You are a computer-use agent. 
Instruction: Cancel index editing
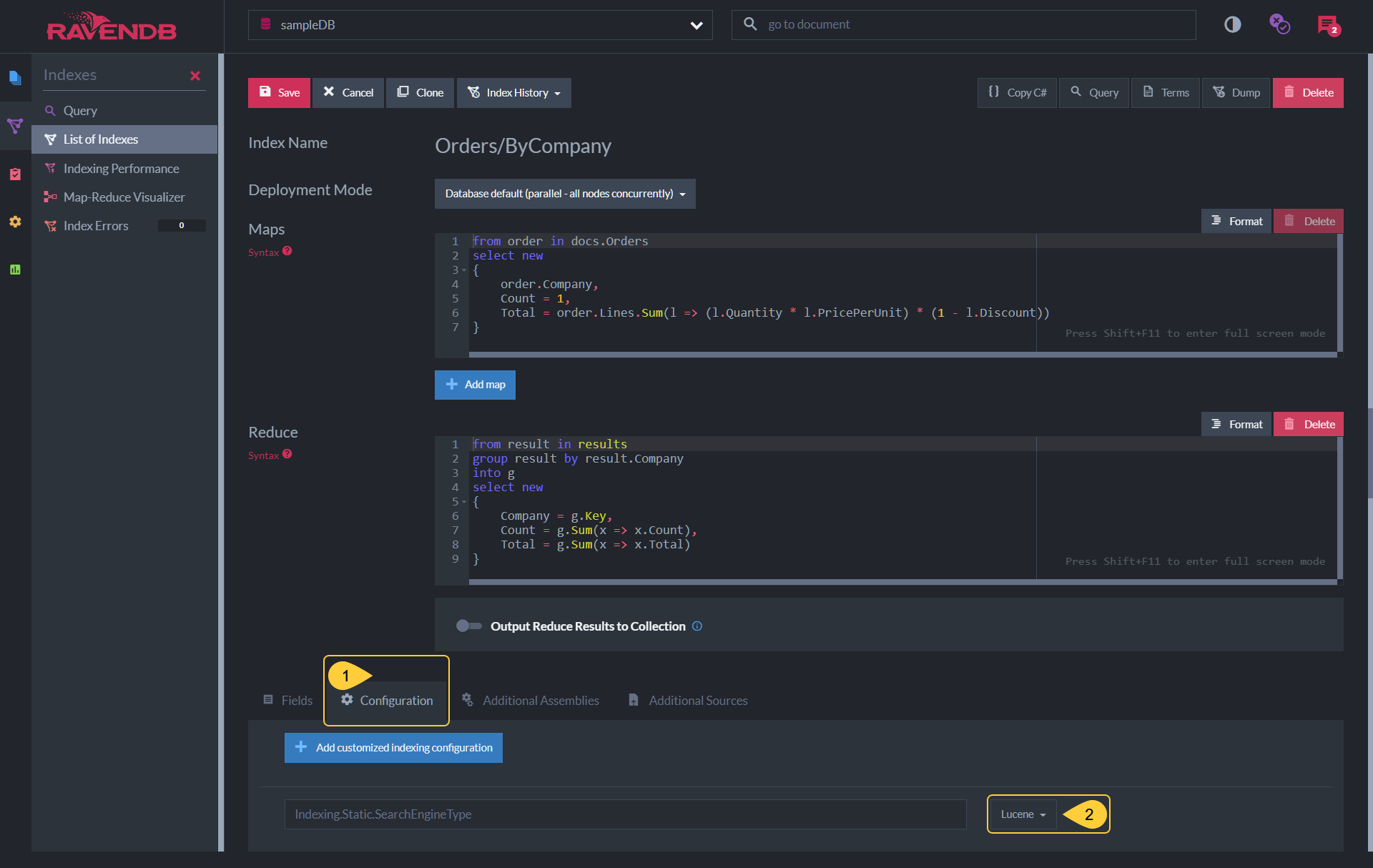(348, 93)
